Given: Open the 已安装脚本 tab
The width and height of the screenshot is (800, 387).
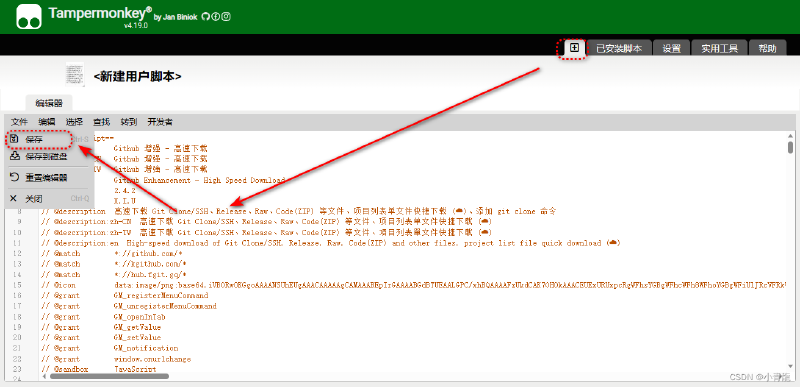Looking at the screenshot, I should tap(619, 48).
